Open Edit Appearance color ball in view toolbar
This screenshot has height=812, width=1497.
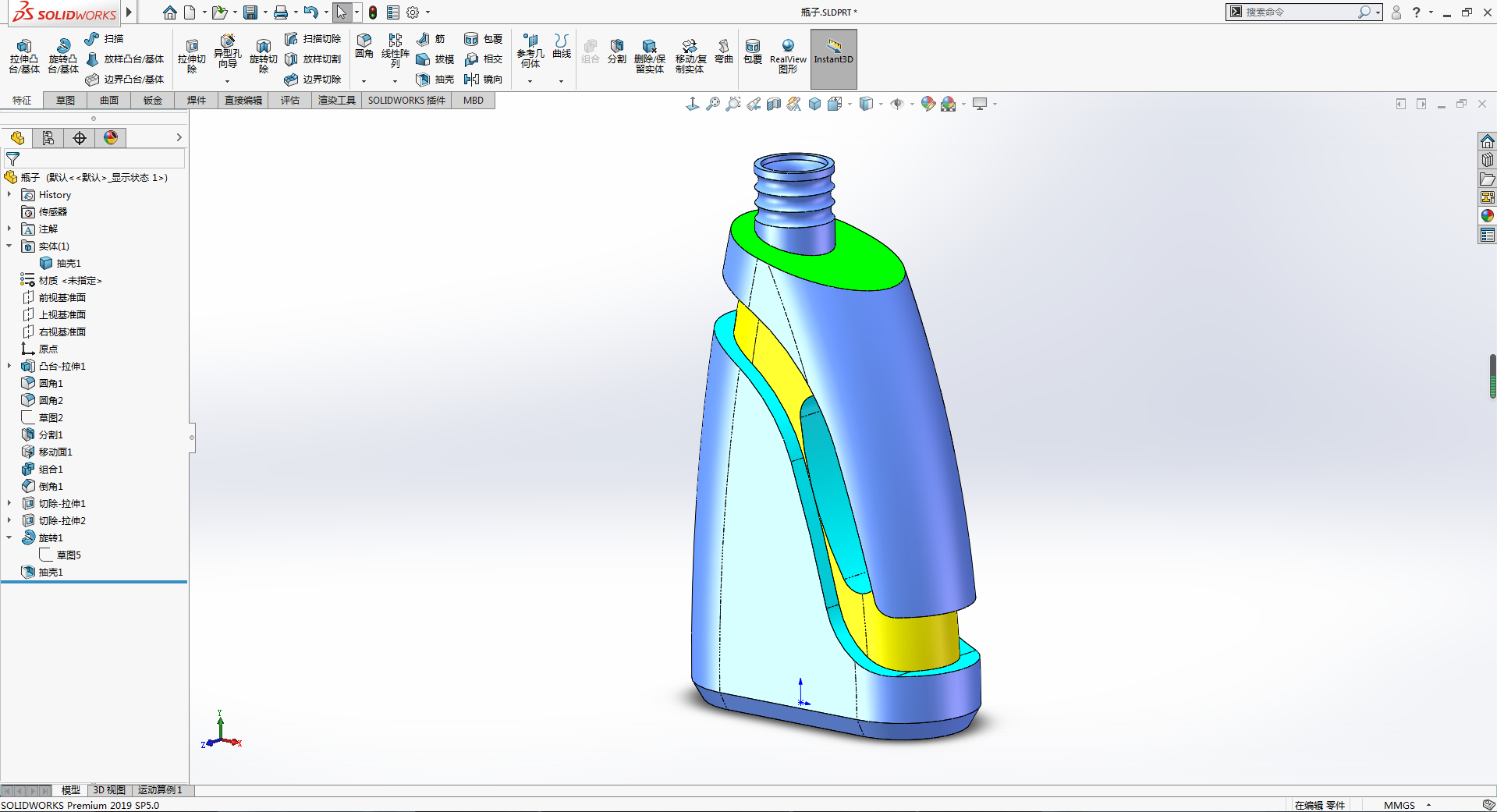pyautogui.click(x=928, y=104)
